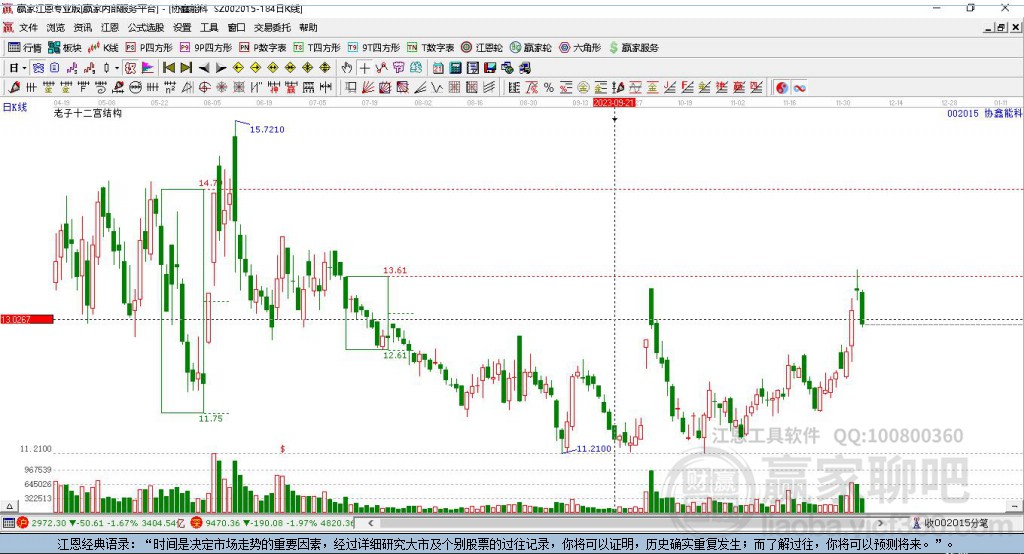Click the colorful flag indicator icon

(x=148, y=68)
